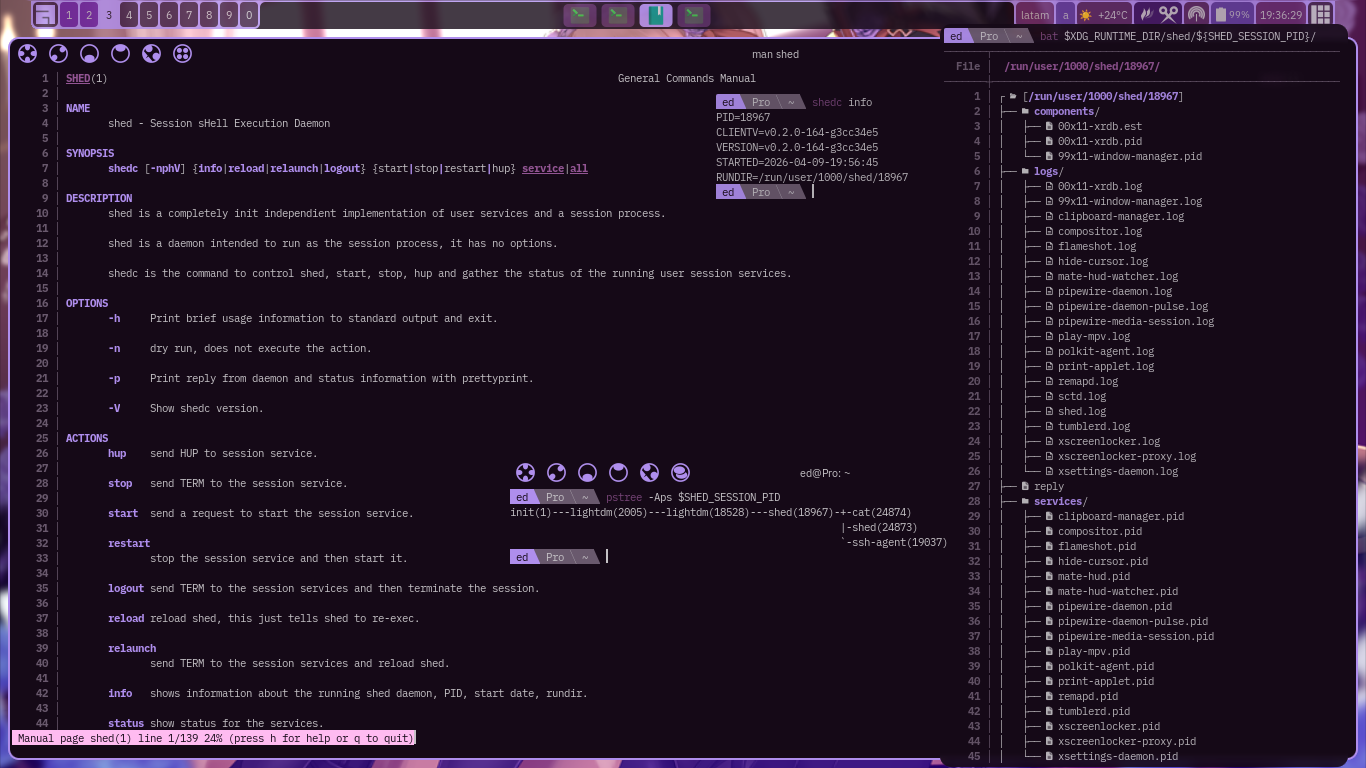The height and width of the screenshot is (768, 1366).
Task: Open the scissors screenshot tool in the tray
Action: click(1169, 15)
